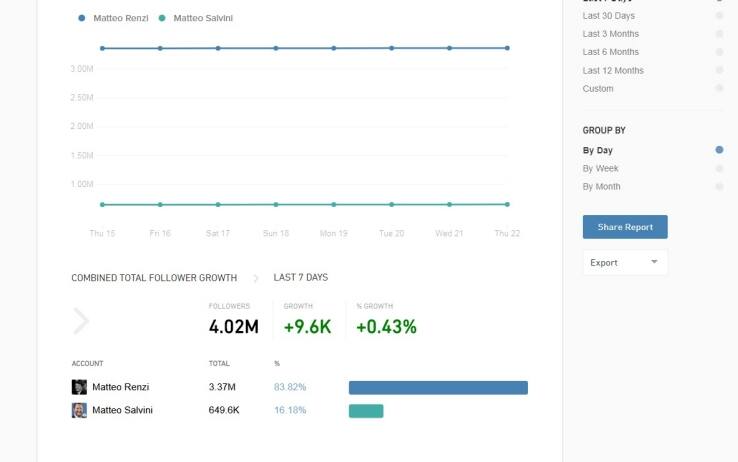
Task: Click 16.18% percentage for Salvini
Action: [290, 410]
